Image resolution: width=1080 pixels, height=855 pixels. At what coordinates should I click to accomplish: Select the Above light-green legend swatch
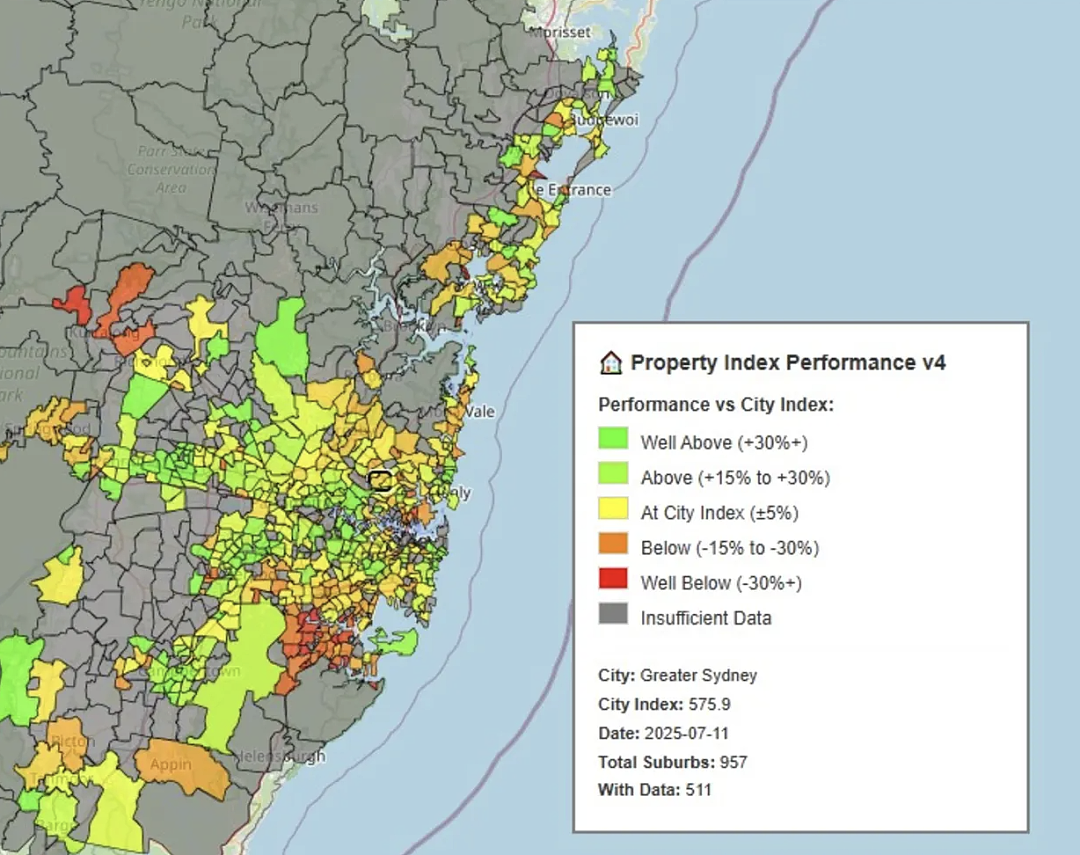click(x=613, y=473)
